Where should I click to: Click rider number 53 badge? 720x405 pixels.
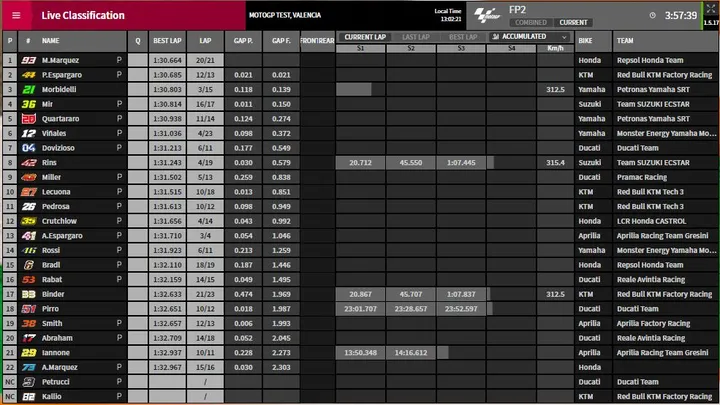[x=28, y=280]
